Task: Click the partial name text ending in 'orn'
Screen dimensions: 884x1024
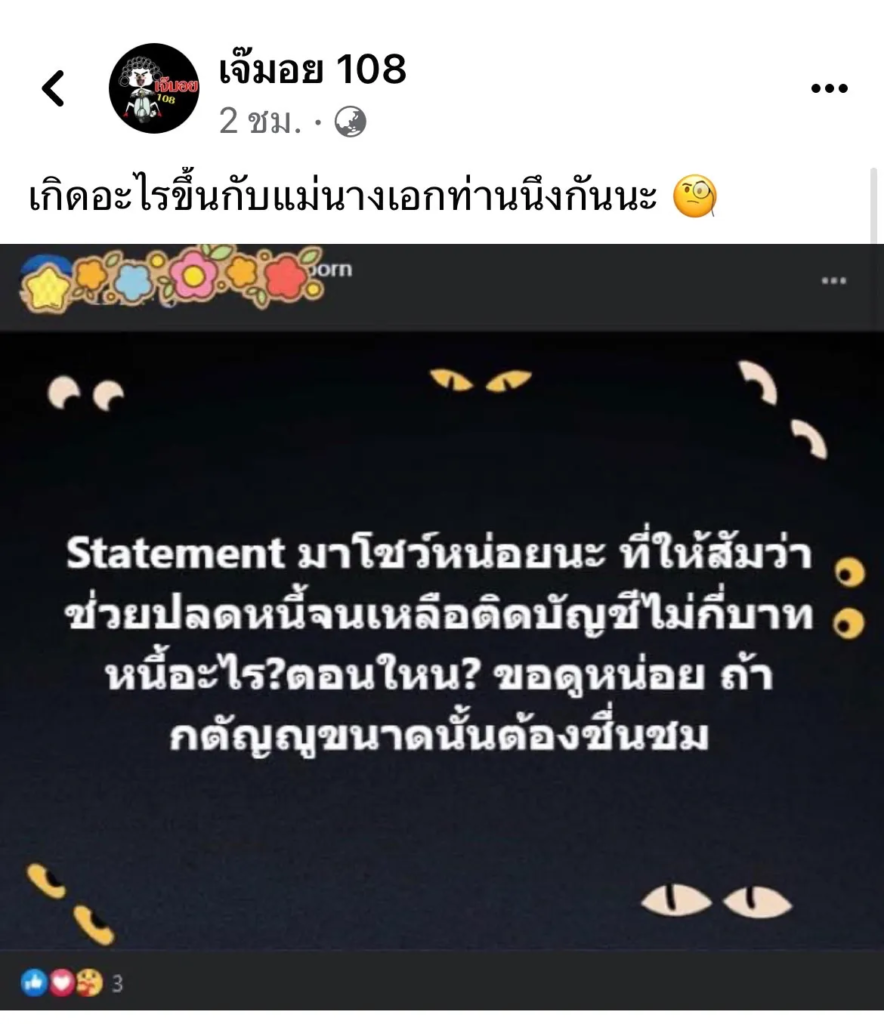Action: coord(334,269)
